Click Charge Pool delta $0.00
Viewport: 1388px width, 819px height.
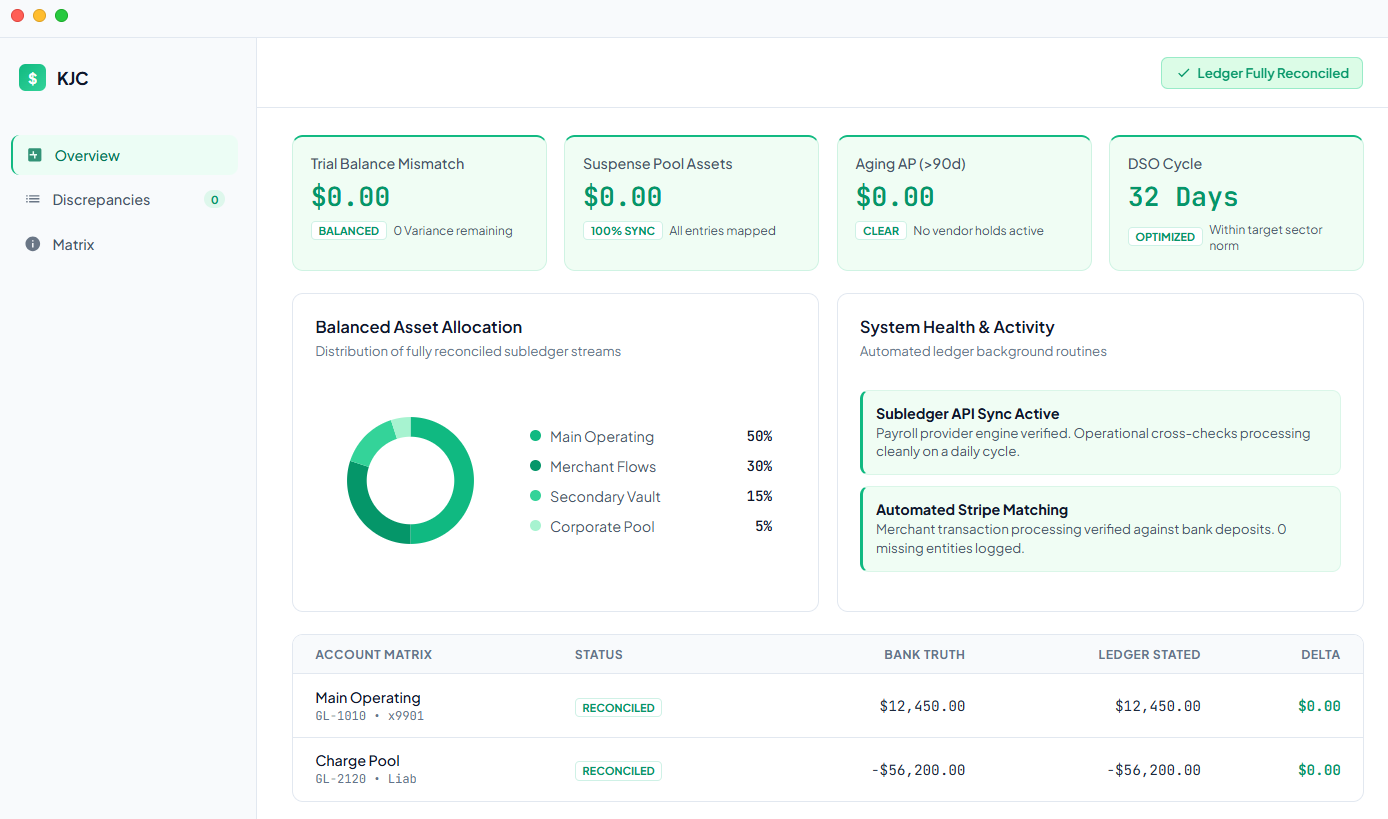pyautogui.click(x=1319, y=770)
